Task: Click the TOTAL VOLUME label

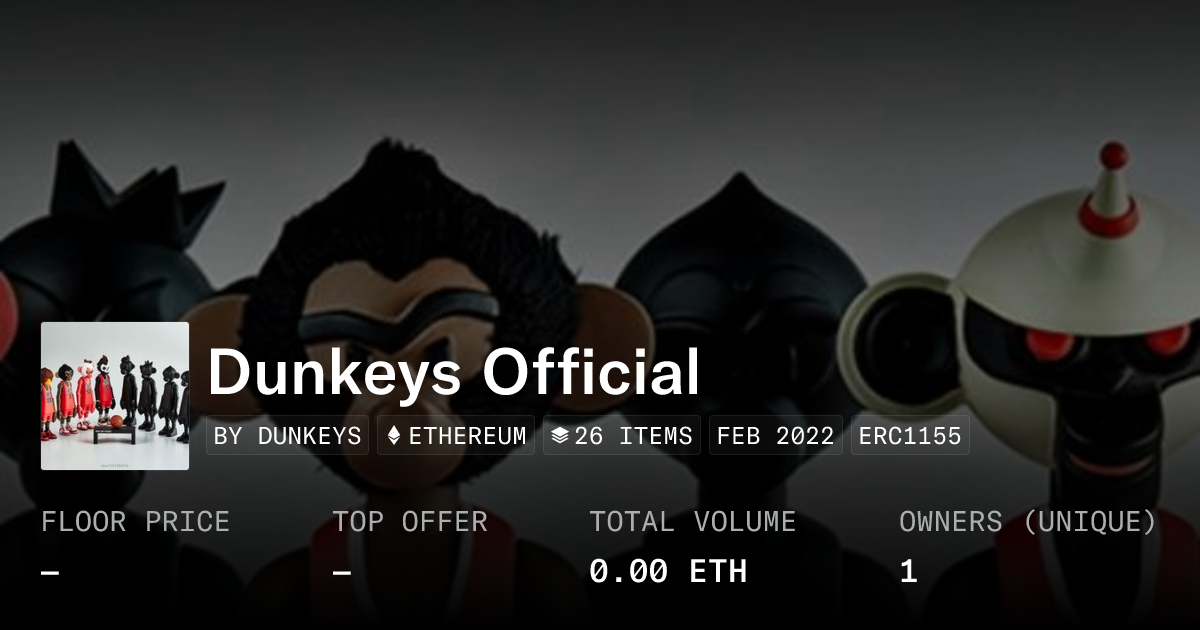Action: 692,522
